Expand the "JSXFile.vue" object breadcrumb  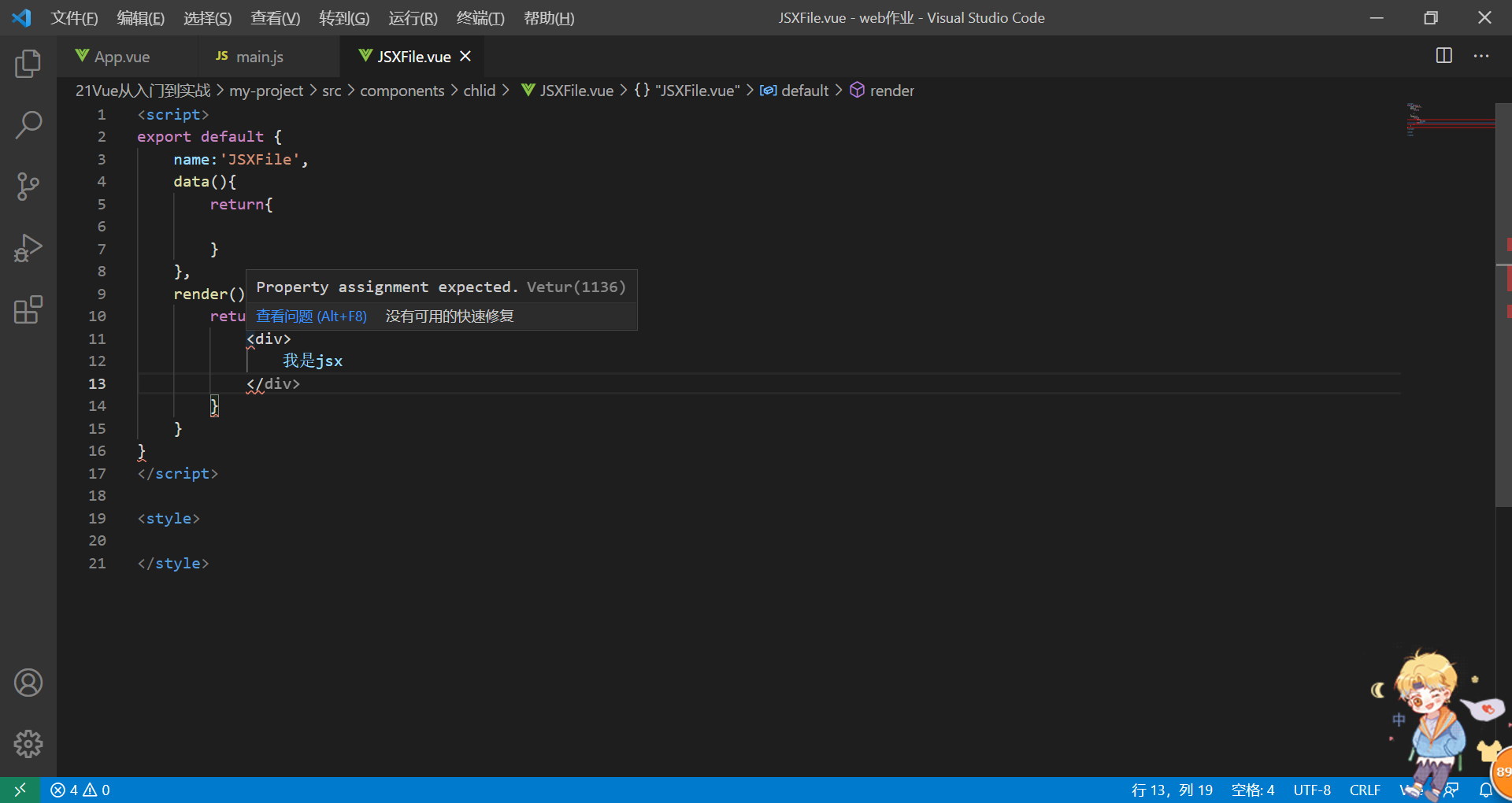pyautogui.click(x=687, y=91)
